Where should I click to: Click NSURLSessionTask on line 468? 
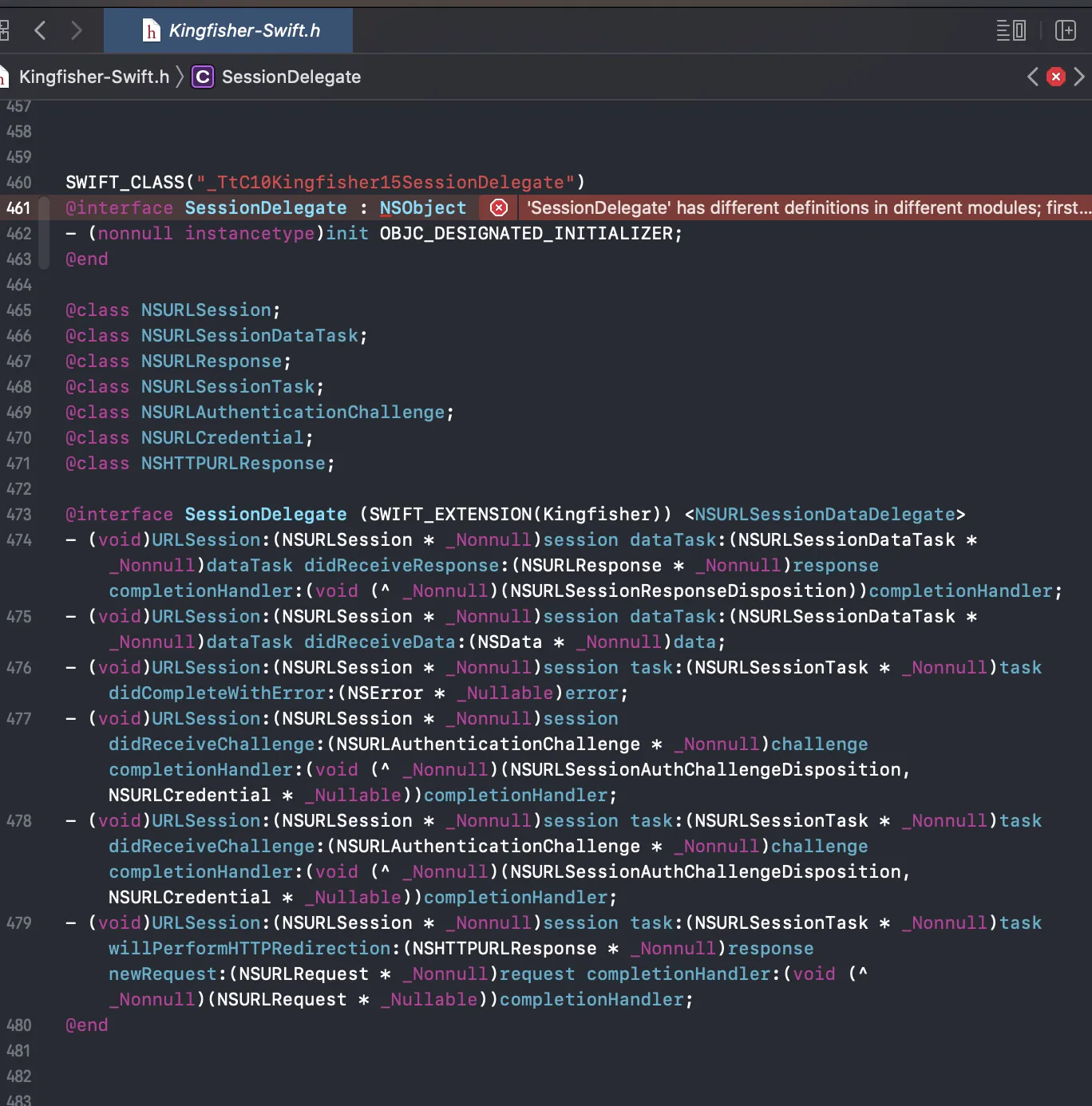228,387
